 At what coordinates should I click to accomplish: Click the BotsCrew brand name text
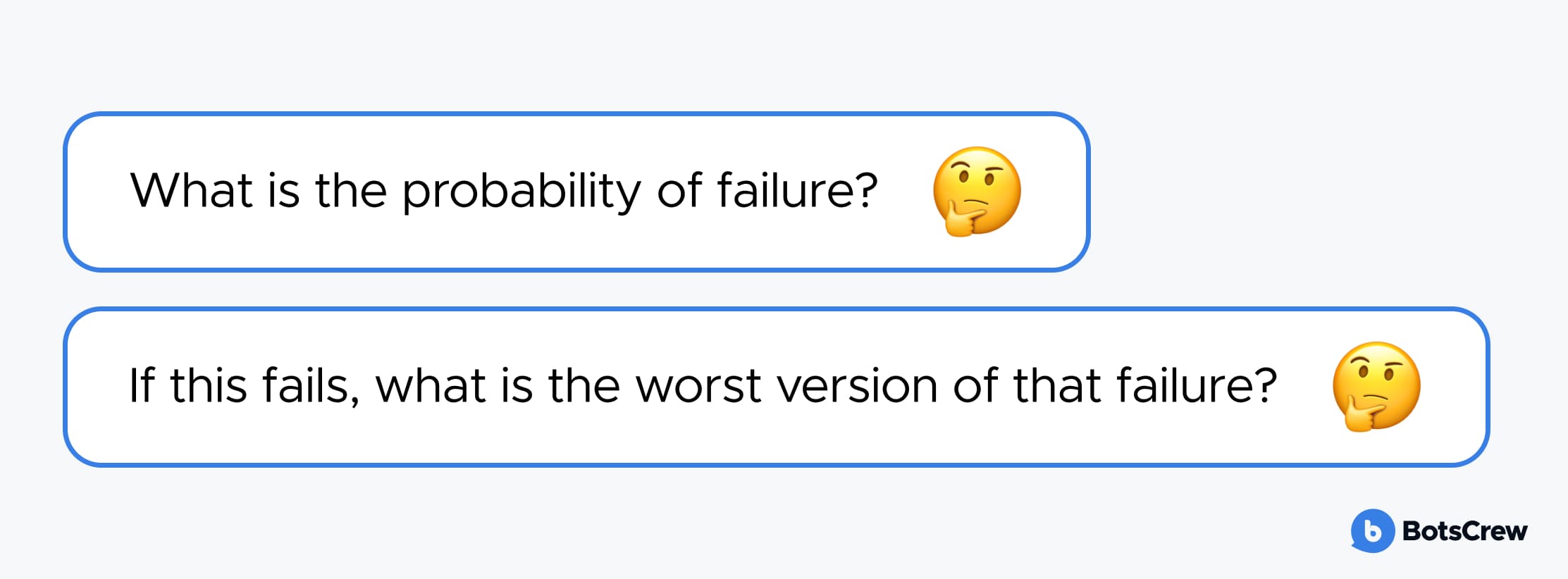[1464, 531]
